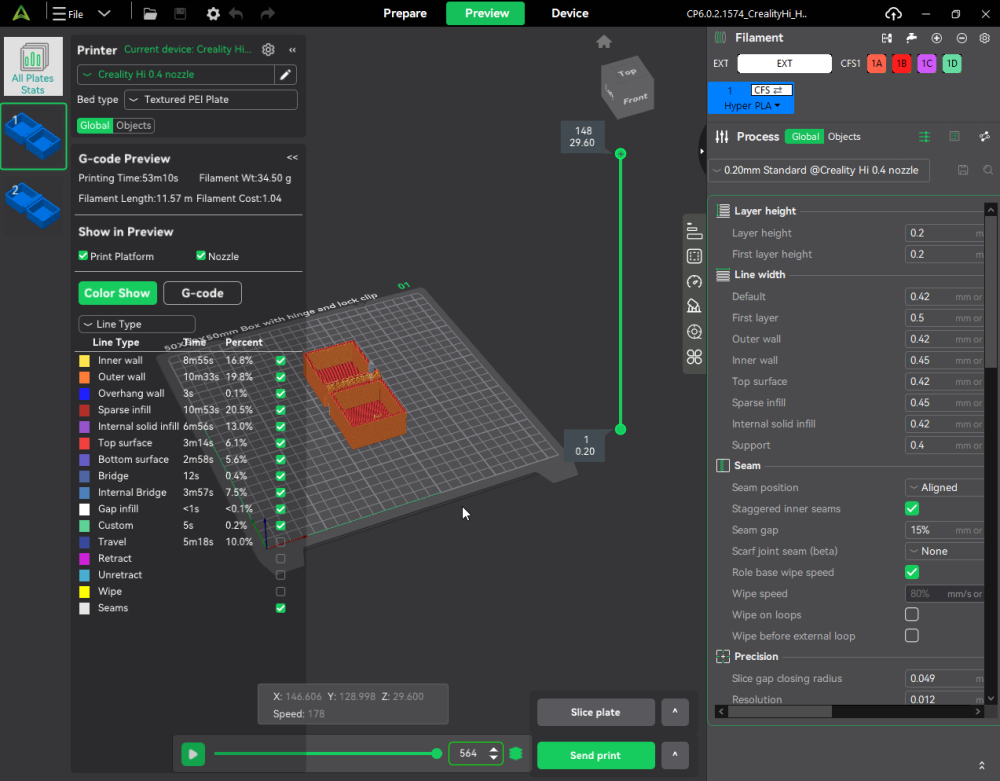Click the orientation view cube
The width and height of the screenshot is (1000, 781).
click(627, 87)
